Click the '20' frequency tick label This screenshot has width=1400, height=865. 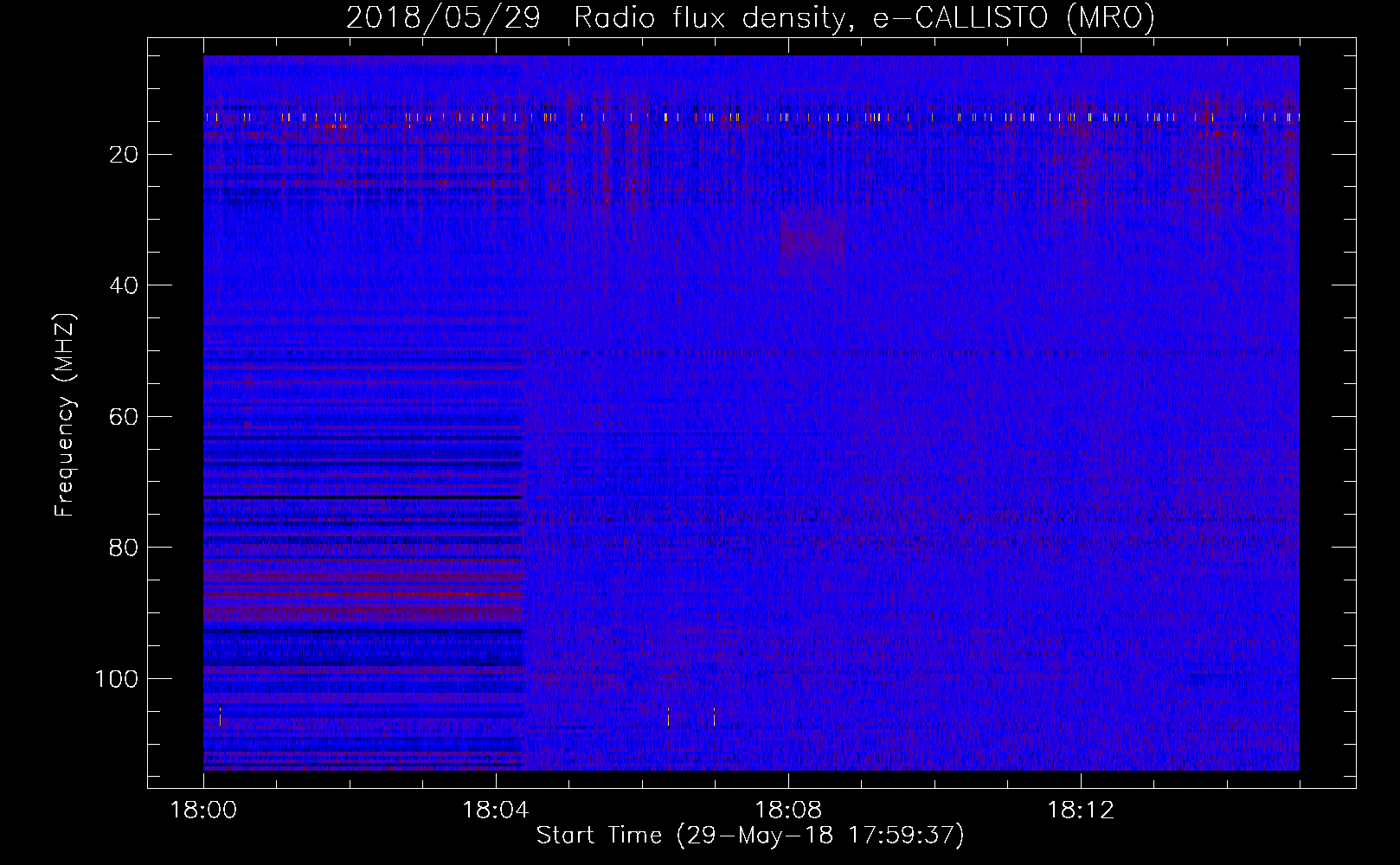point(124,155)
